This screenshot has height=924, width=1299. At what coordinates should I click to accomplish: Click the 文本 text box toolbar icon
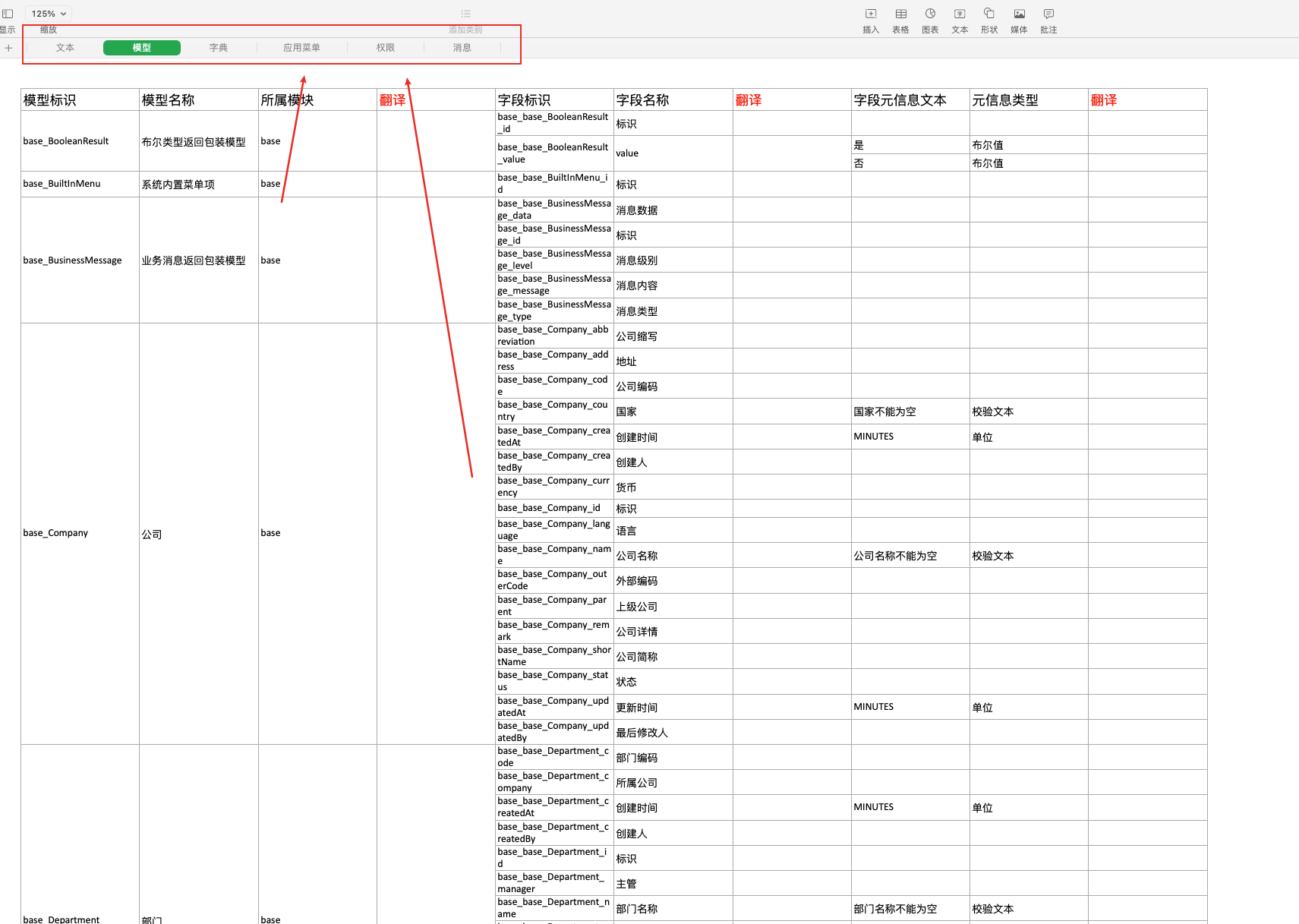pos(960,14)
